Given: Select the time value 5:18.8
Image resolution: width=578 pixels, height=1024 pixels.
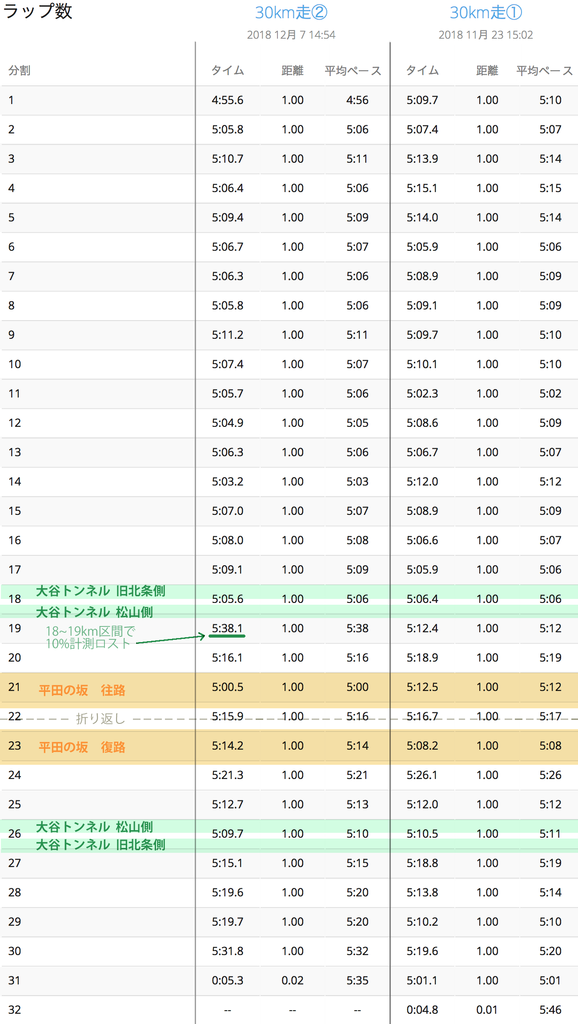Looking at the screenshot, I should 422,863.
